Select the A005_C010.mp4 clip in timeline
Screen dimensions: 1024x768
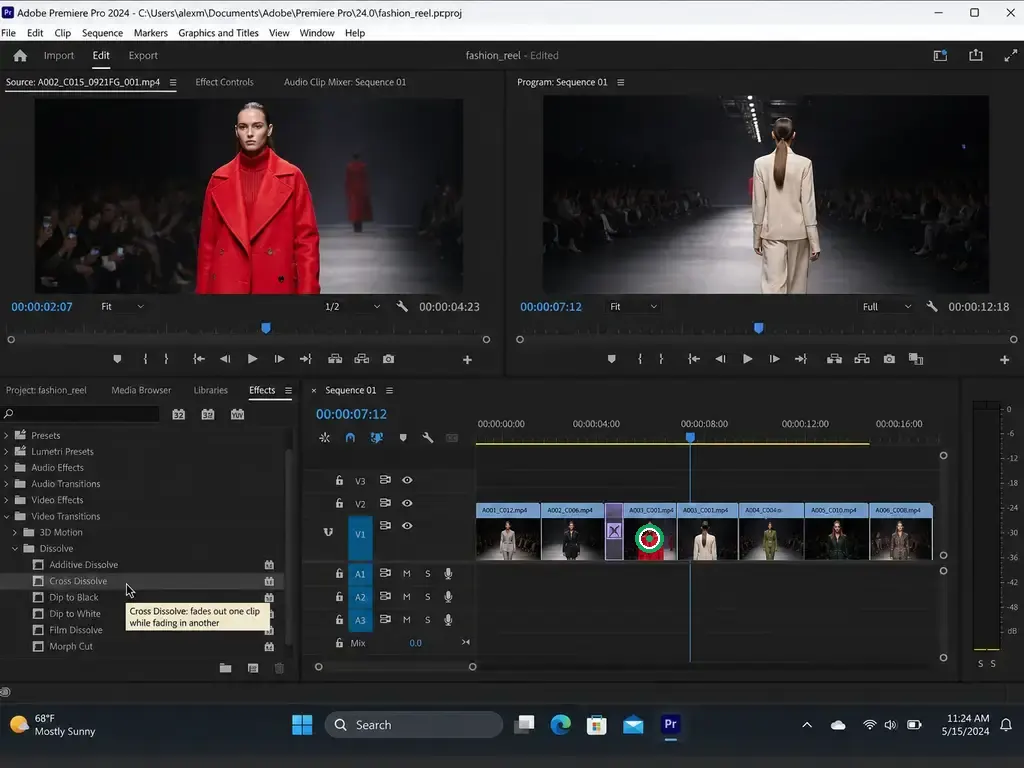pos(836,532)
